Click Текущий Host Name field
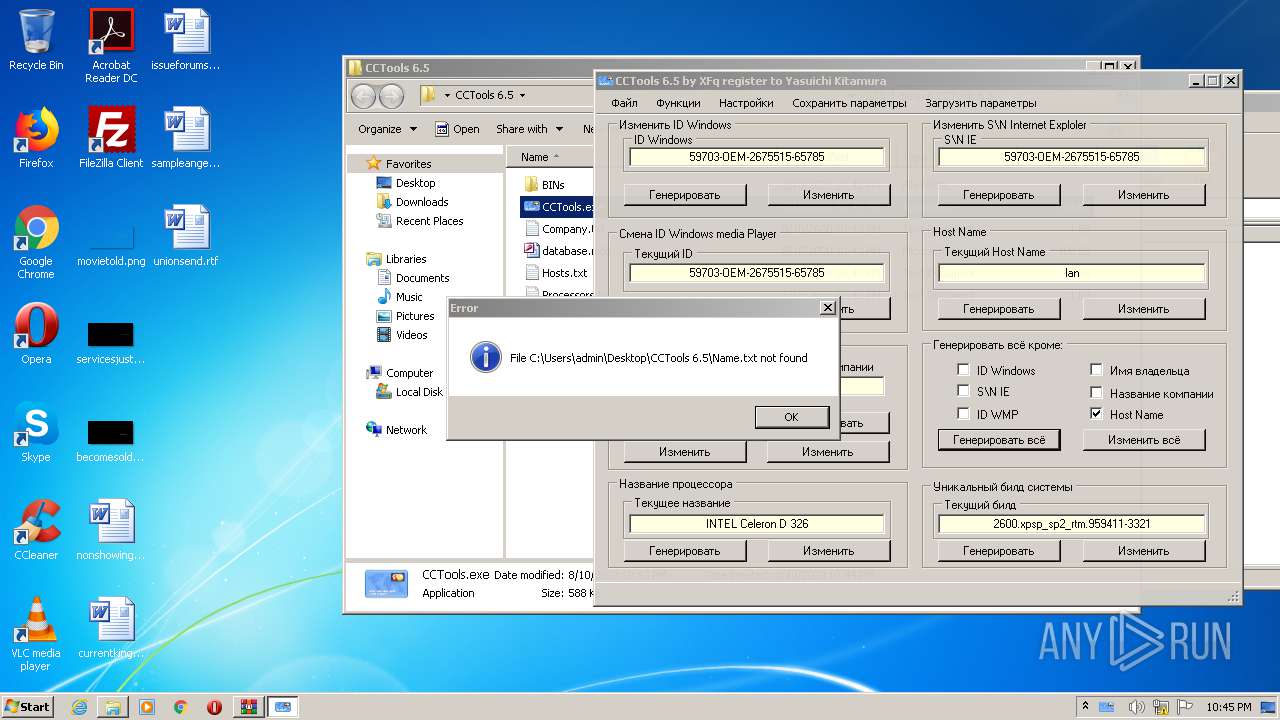 tap(1072, 273)
